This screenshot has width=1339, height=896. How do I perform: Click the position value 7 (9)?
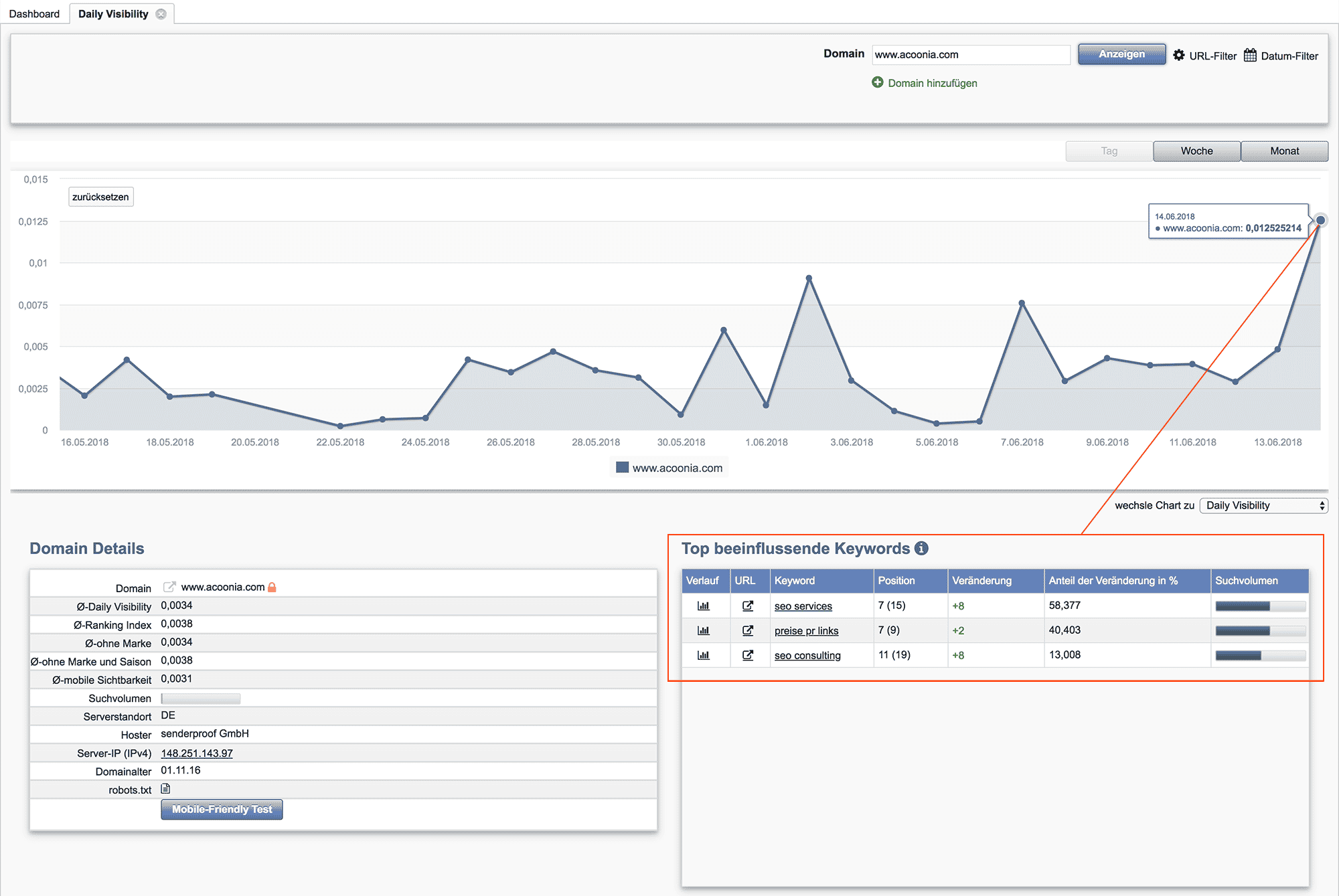[889, 630]
